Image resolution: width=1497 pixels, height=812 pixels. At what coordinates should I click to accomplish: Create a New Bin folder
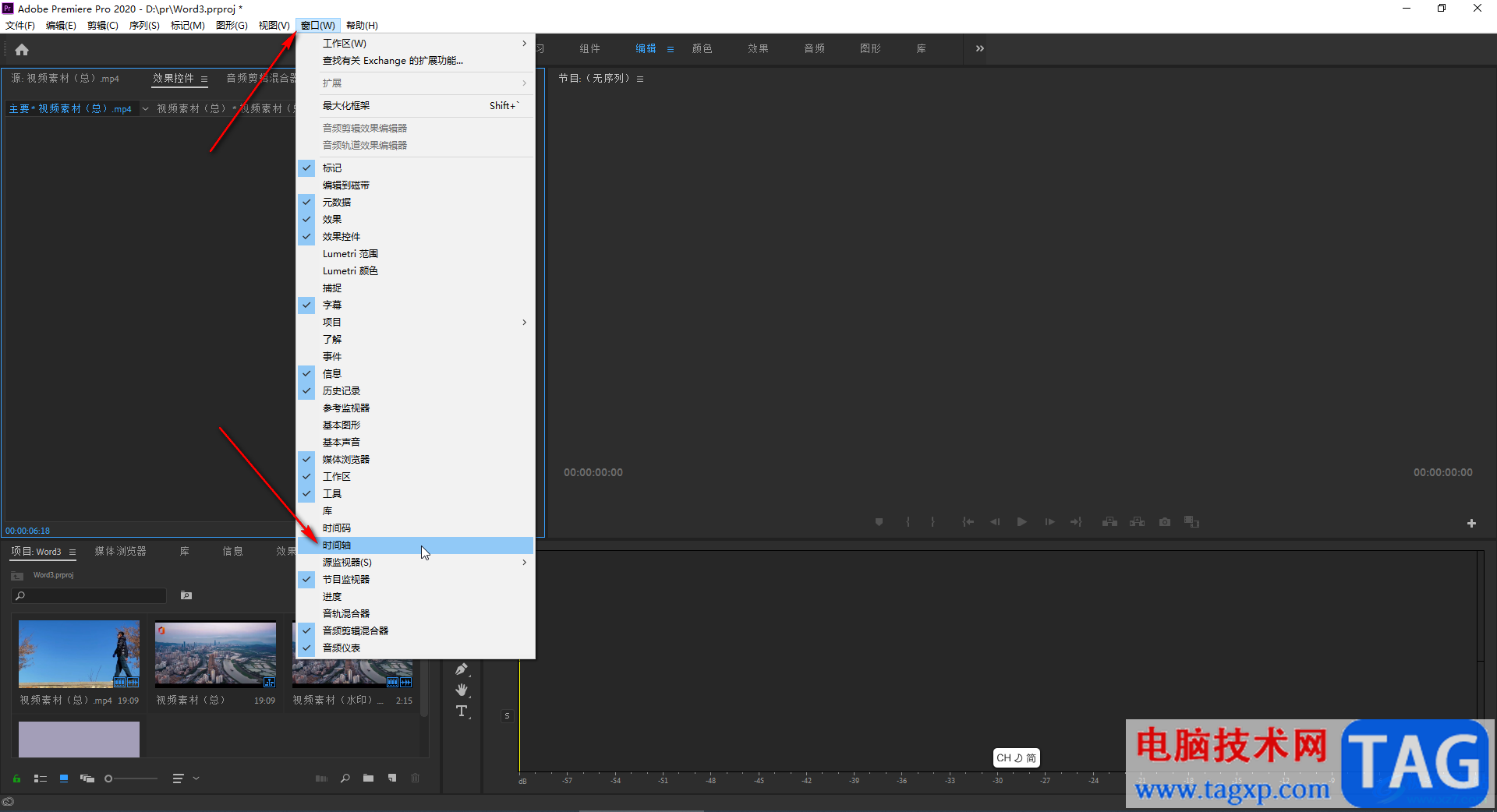tap(368, 778)
